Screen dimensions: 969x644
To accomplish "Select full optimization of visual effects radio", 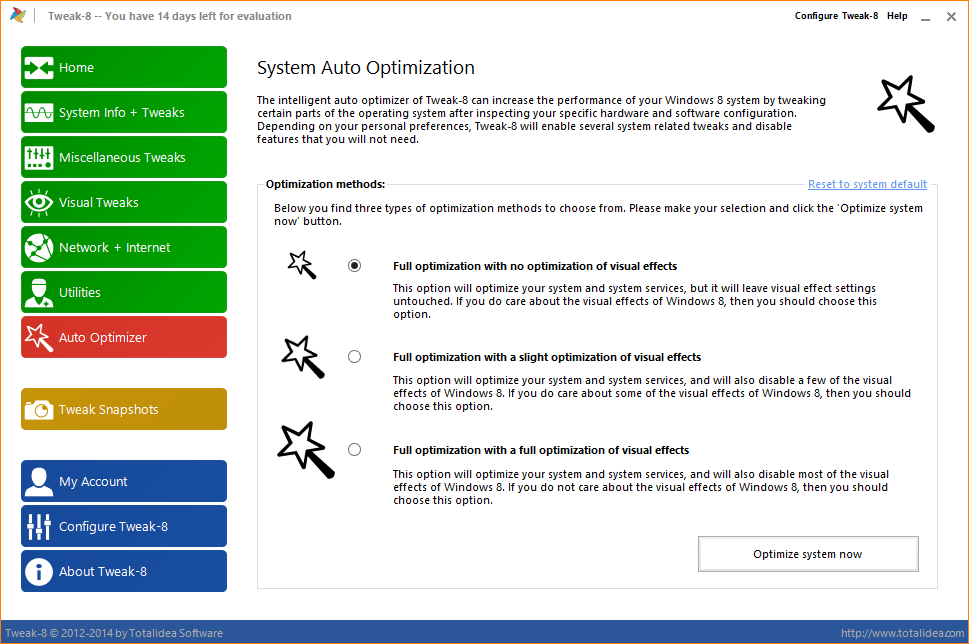I will coord(354,449).
